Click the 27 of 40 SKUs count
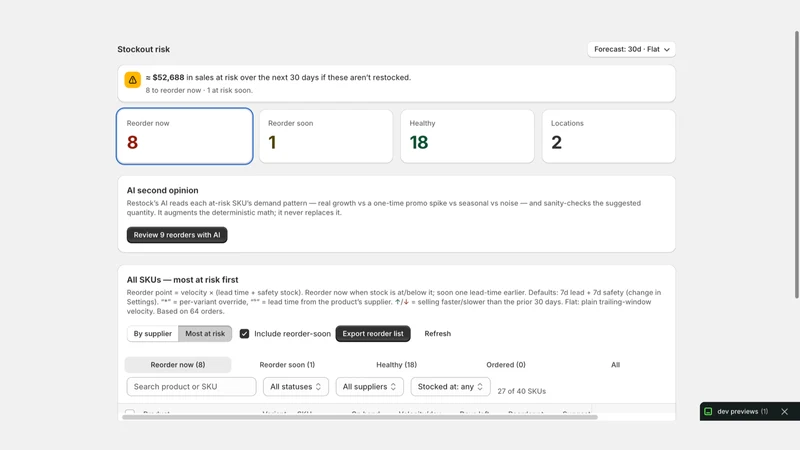Screen dimensions: 800x450 tap(521, 391)
